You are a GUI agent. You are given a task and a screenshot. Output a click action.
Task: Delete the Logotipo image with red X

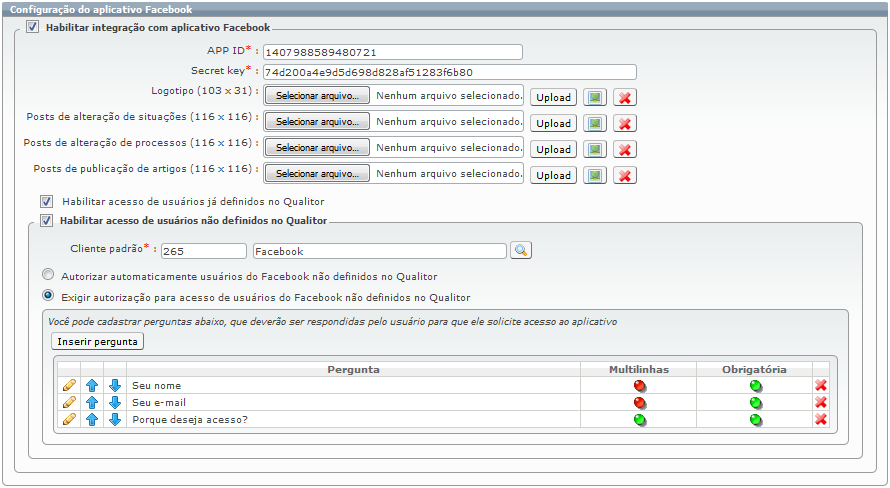pos(625,97)
